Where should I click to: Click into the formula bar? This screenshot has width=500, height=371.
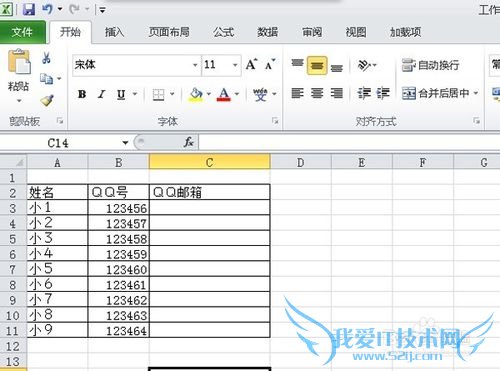pos(349,143)
